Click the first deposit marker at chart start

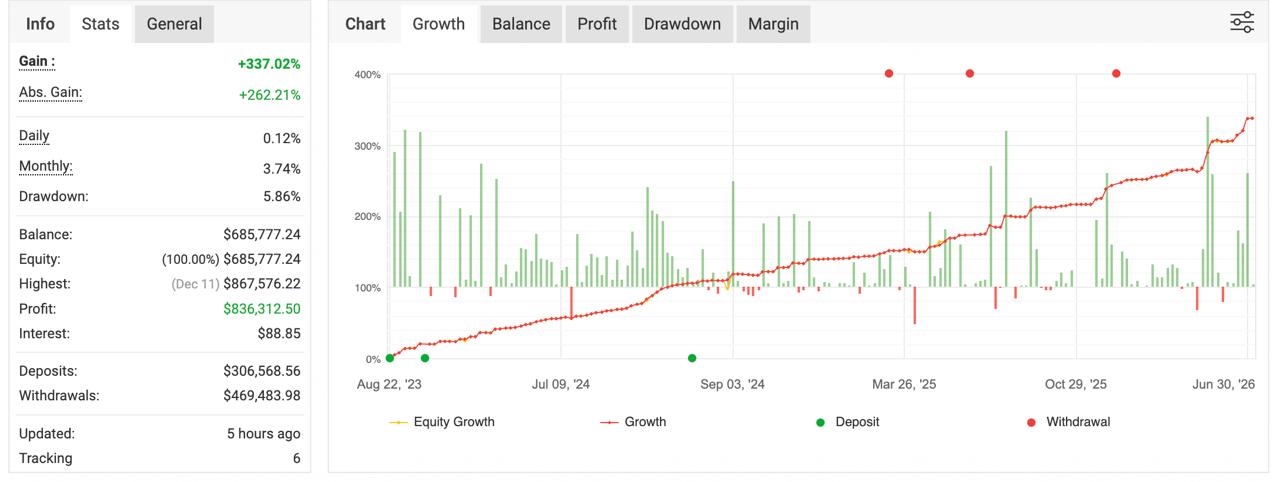pyautogui.click(x=390, y=358)
